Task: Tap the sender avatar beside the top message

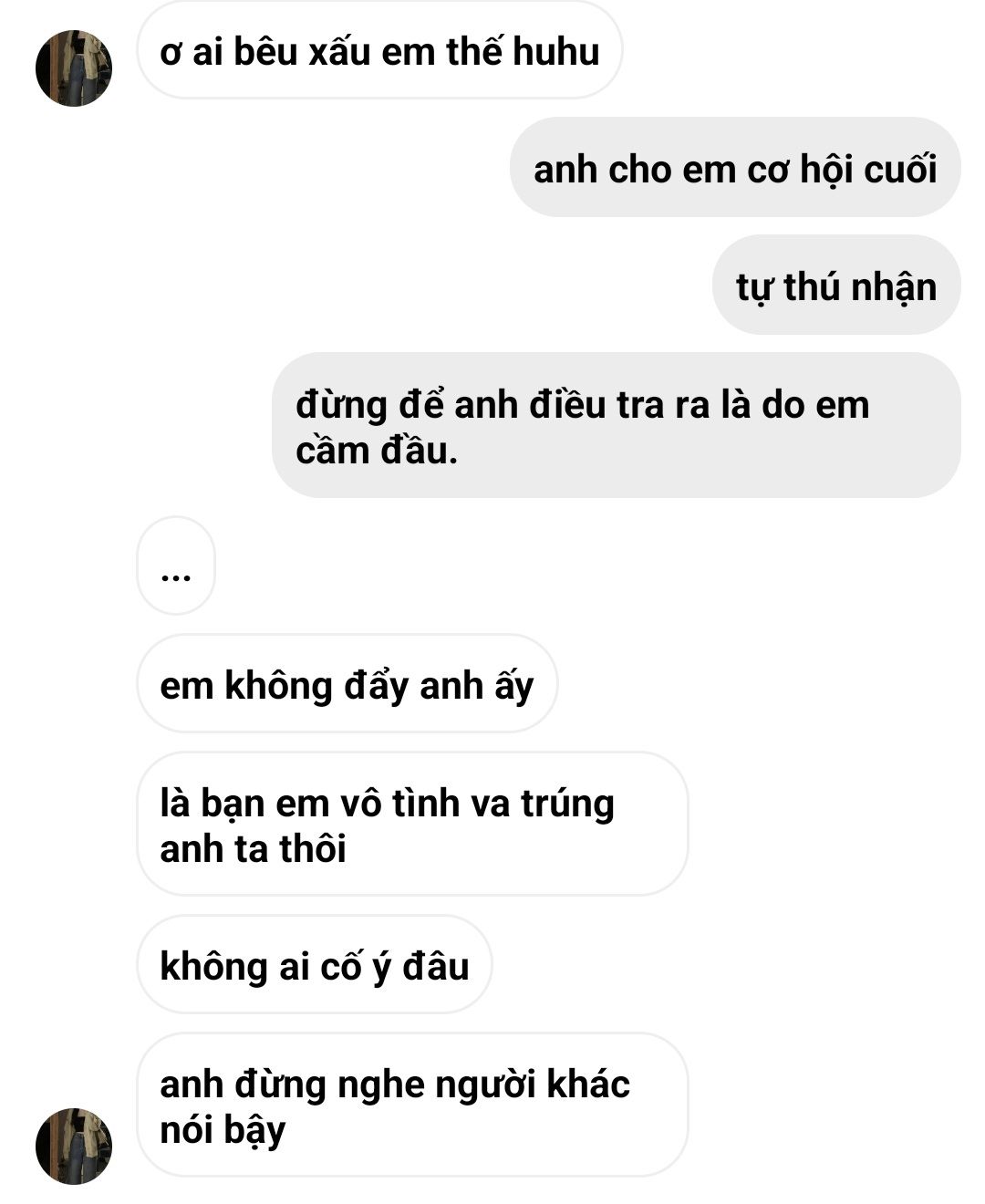Action: click(74, 68)
